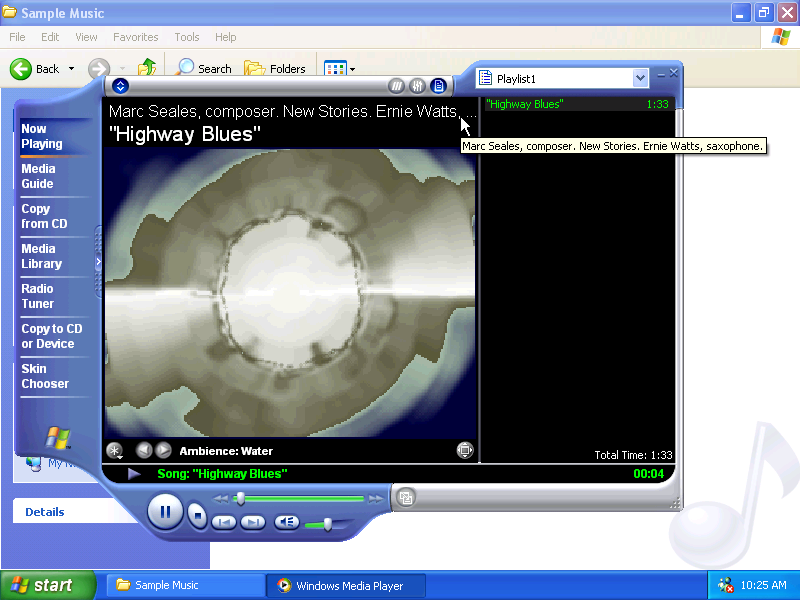Click the Ambience: Water visualization label

[226, 451]
